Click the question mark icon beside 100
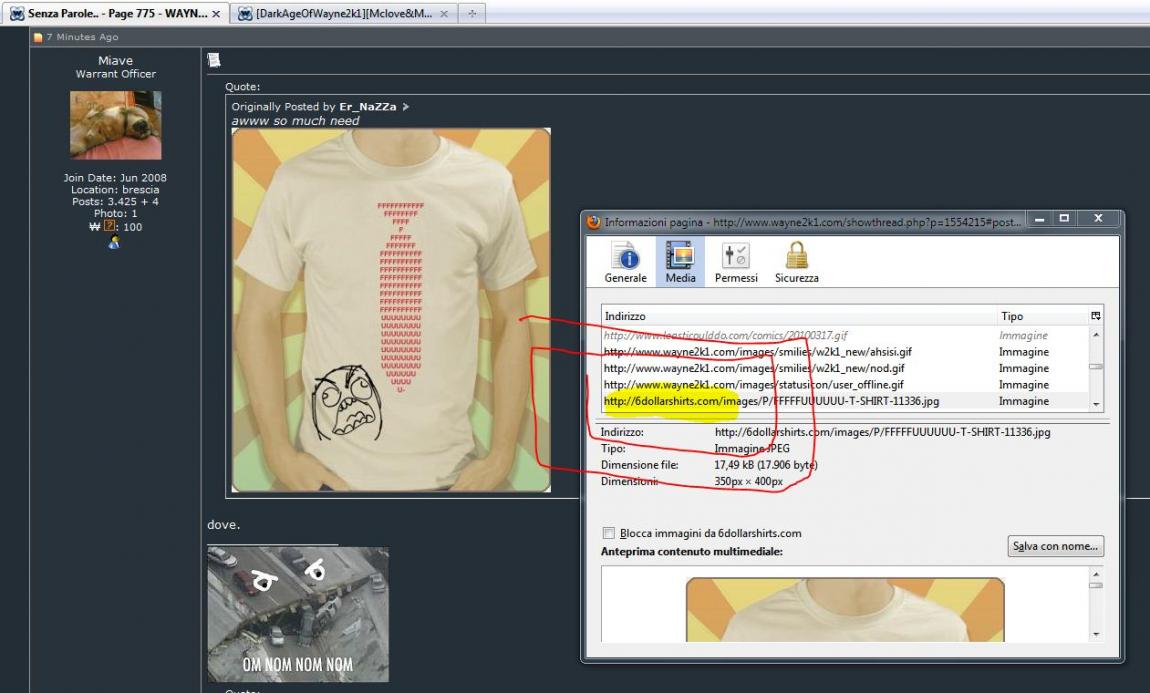 point(109,226)
